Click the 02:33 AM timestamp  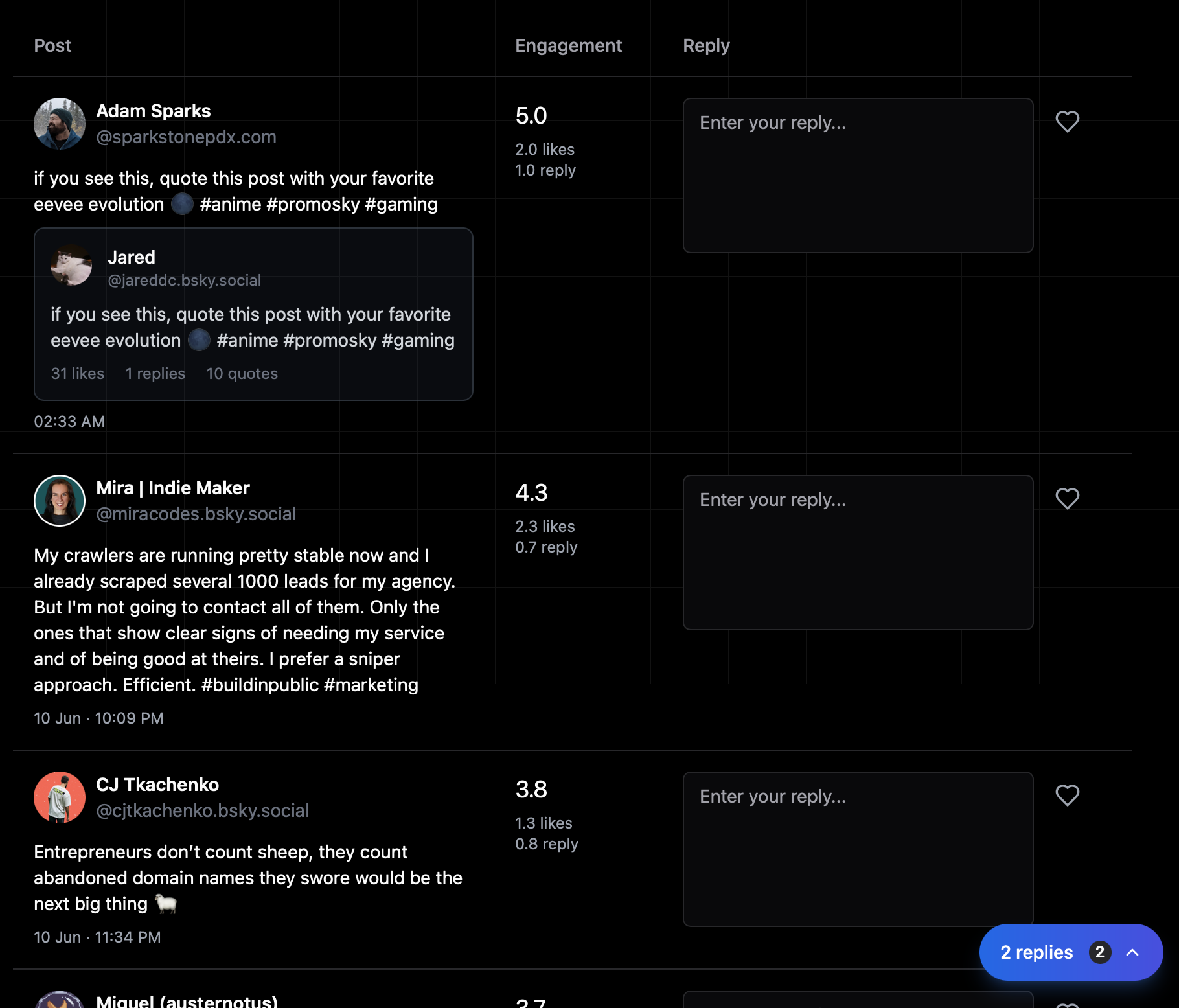[x=69, y=421]
